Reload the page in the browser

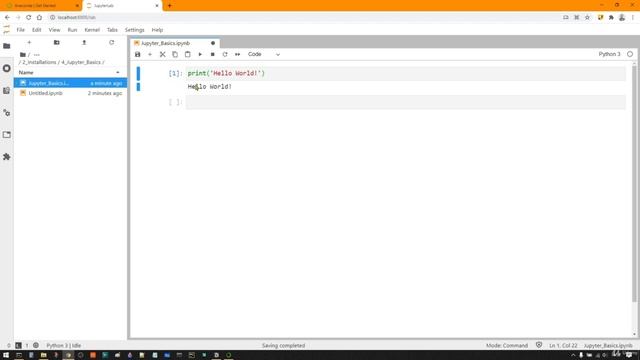[x=28, y=18]
